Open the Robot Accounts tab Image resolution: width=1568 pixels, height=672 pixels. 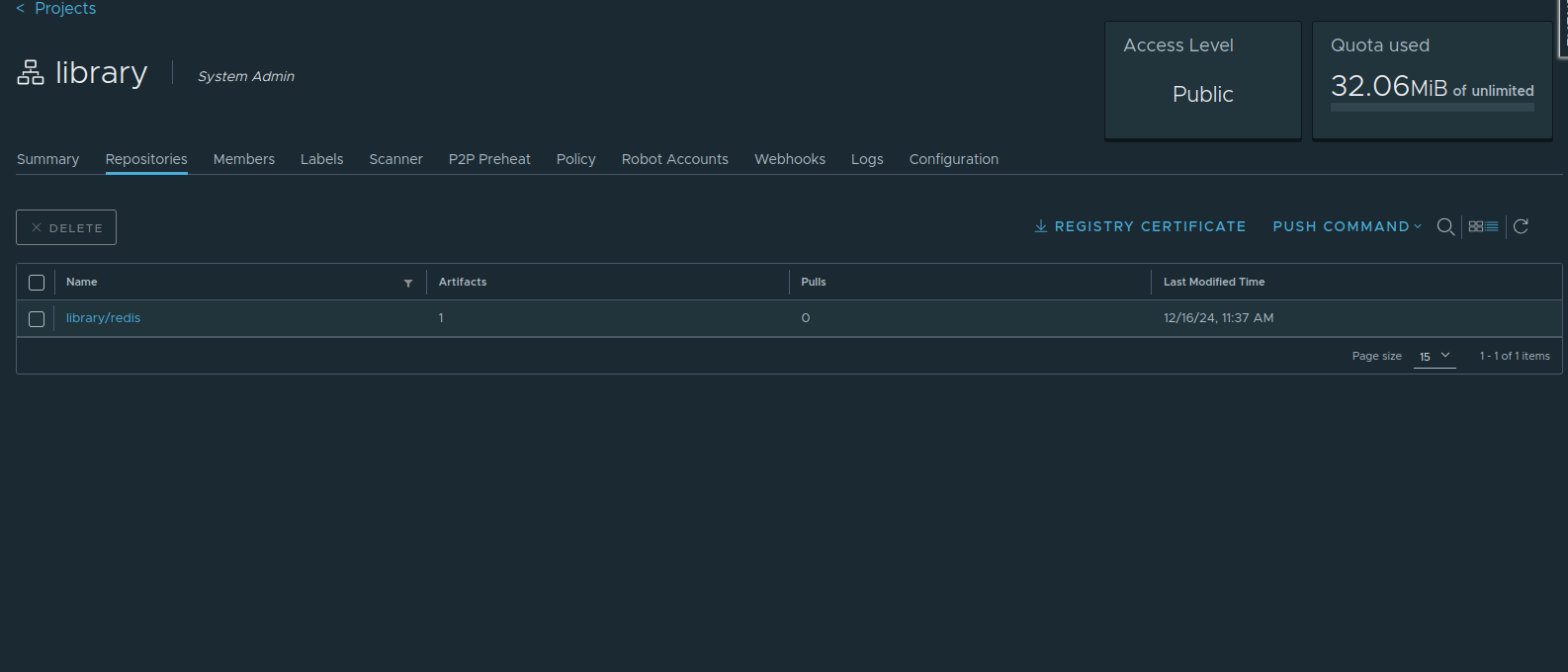[674, 159]
